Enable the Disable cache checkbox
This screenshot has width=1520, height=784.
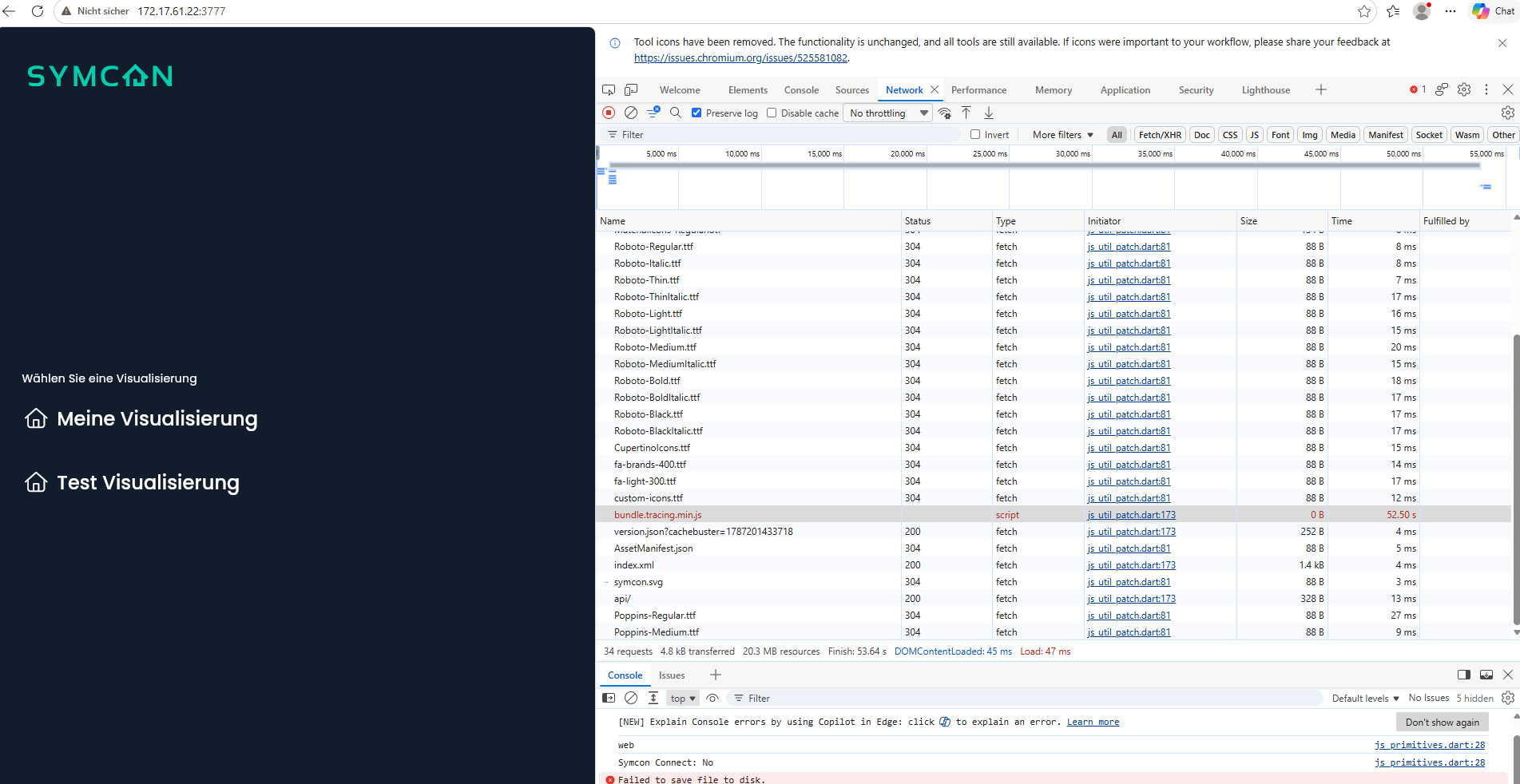pyautogui.click(x=772, y=113)
